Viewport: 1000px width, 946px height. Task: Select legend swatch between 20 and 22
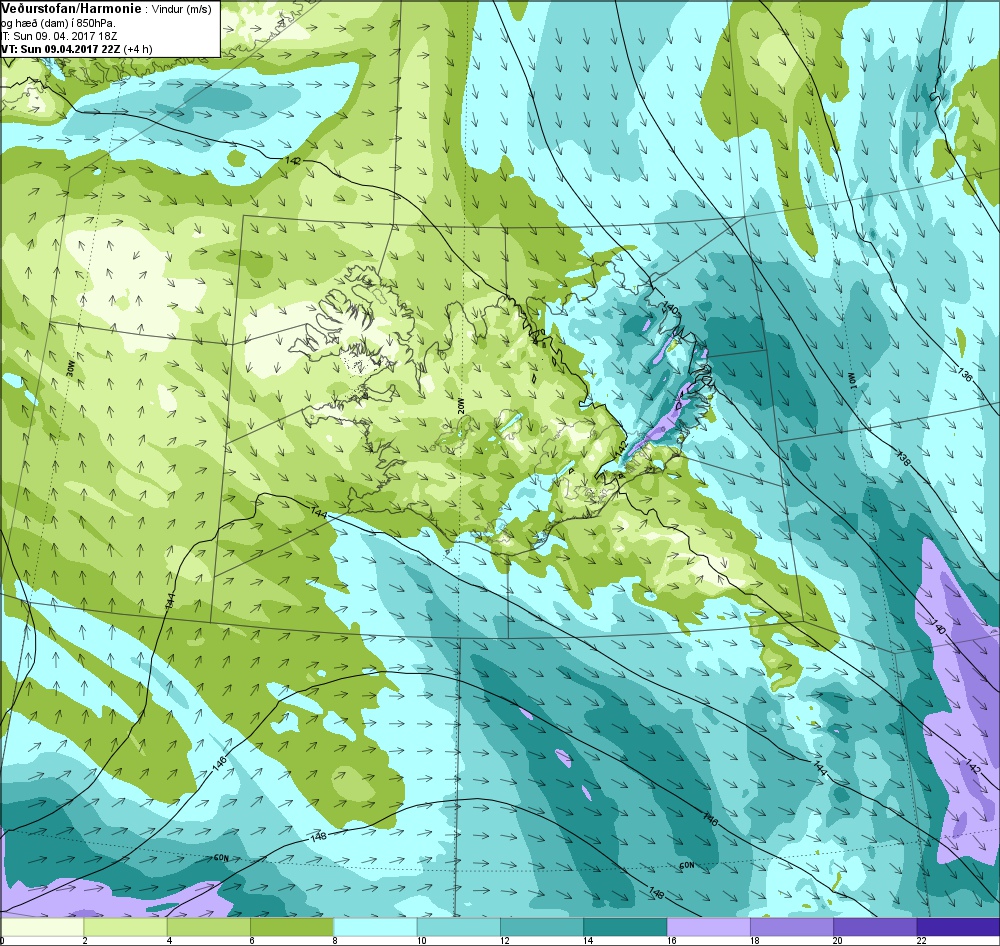[875, 926]
